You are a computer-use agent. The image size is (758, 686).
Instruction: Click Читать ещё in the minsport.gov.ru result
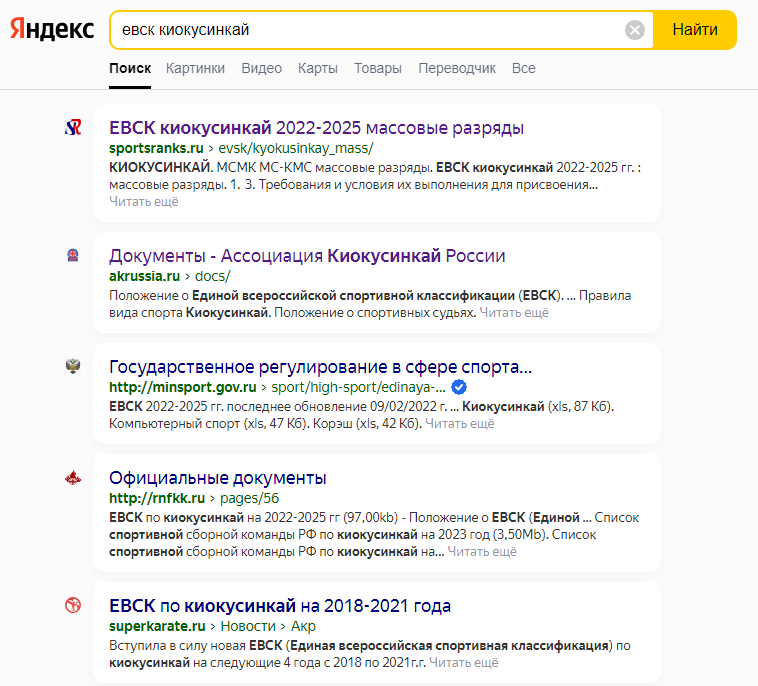pos(460,423)
